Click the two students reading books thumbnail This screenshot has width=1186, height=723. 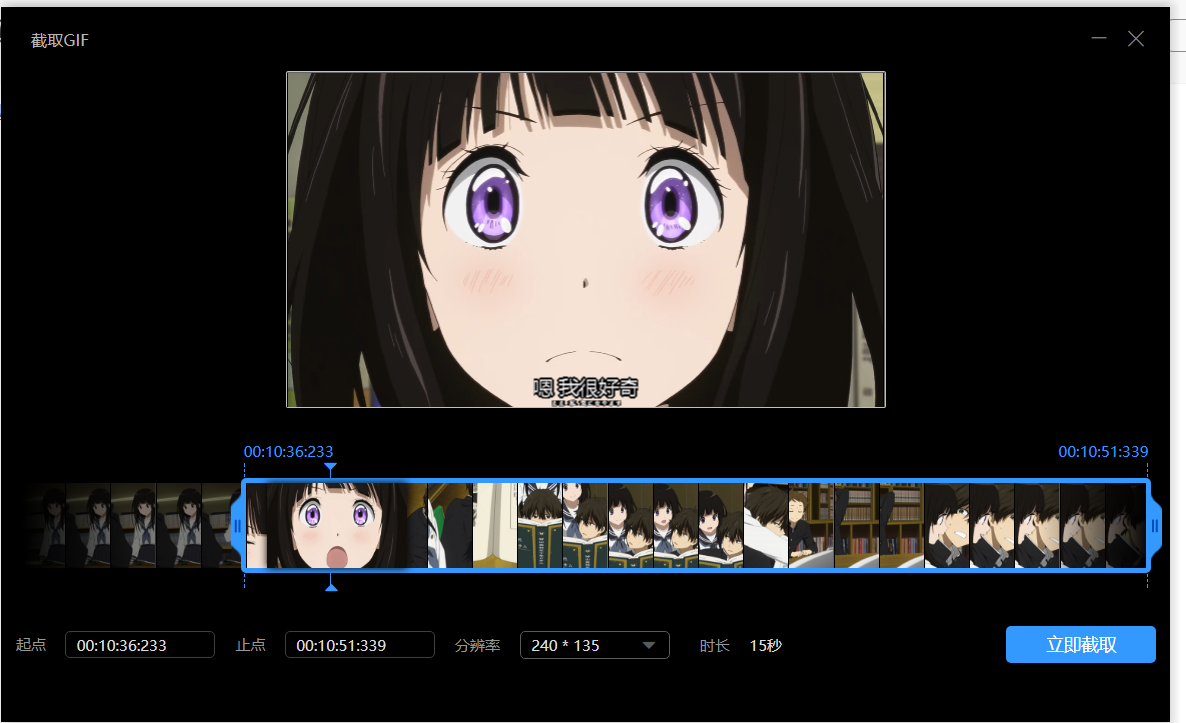click(x=540, y=526)
